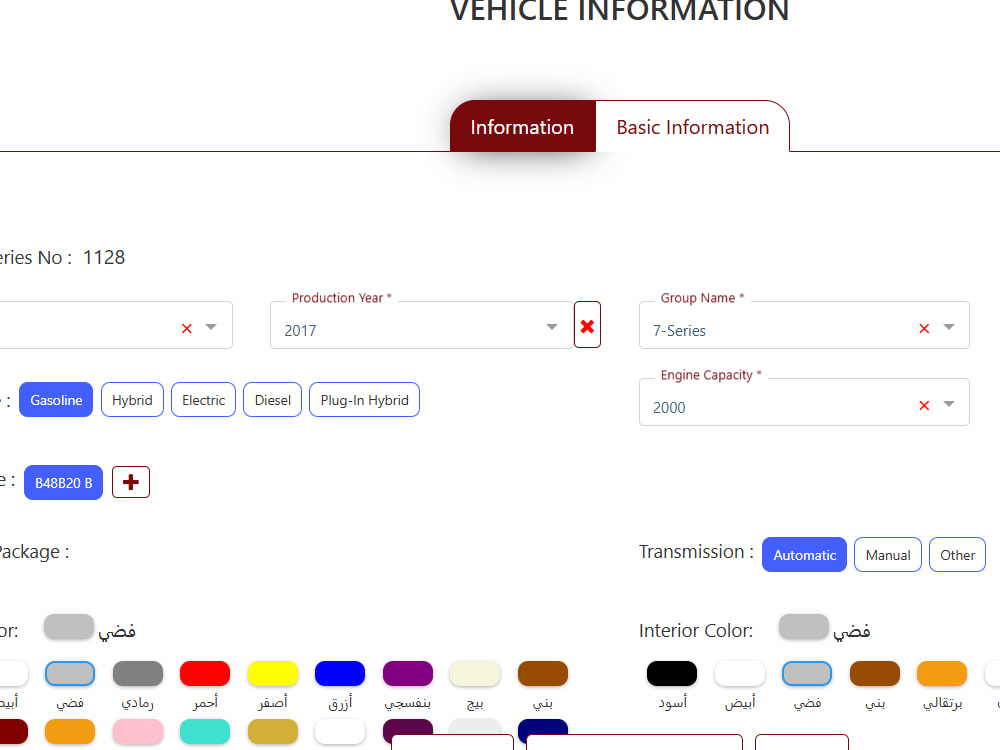Expand the Engine Capacity dropdown arrow

point(949,404)
